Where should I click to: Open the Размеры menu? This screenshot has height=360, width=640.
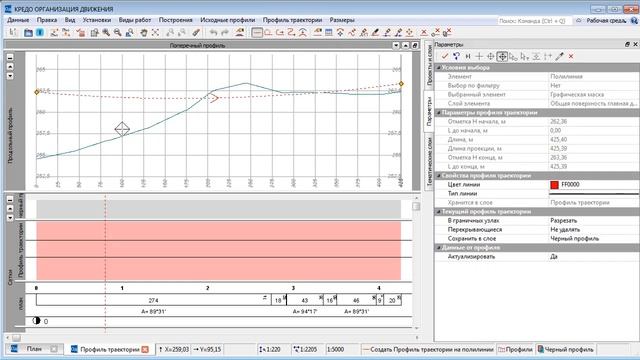(342, 20)
